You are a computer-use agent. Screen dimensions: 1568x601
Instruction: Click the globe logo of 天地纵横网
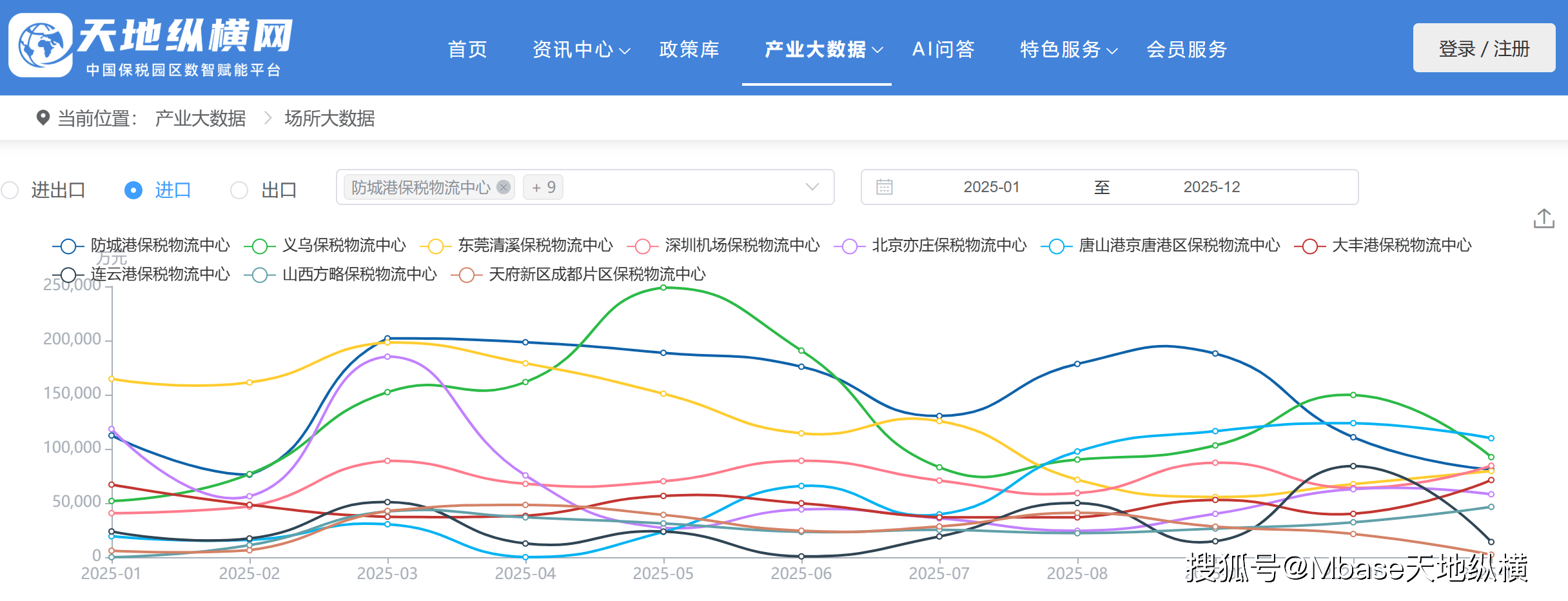click(x=40, y=46)
